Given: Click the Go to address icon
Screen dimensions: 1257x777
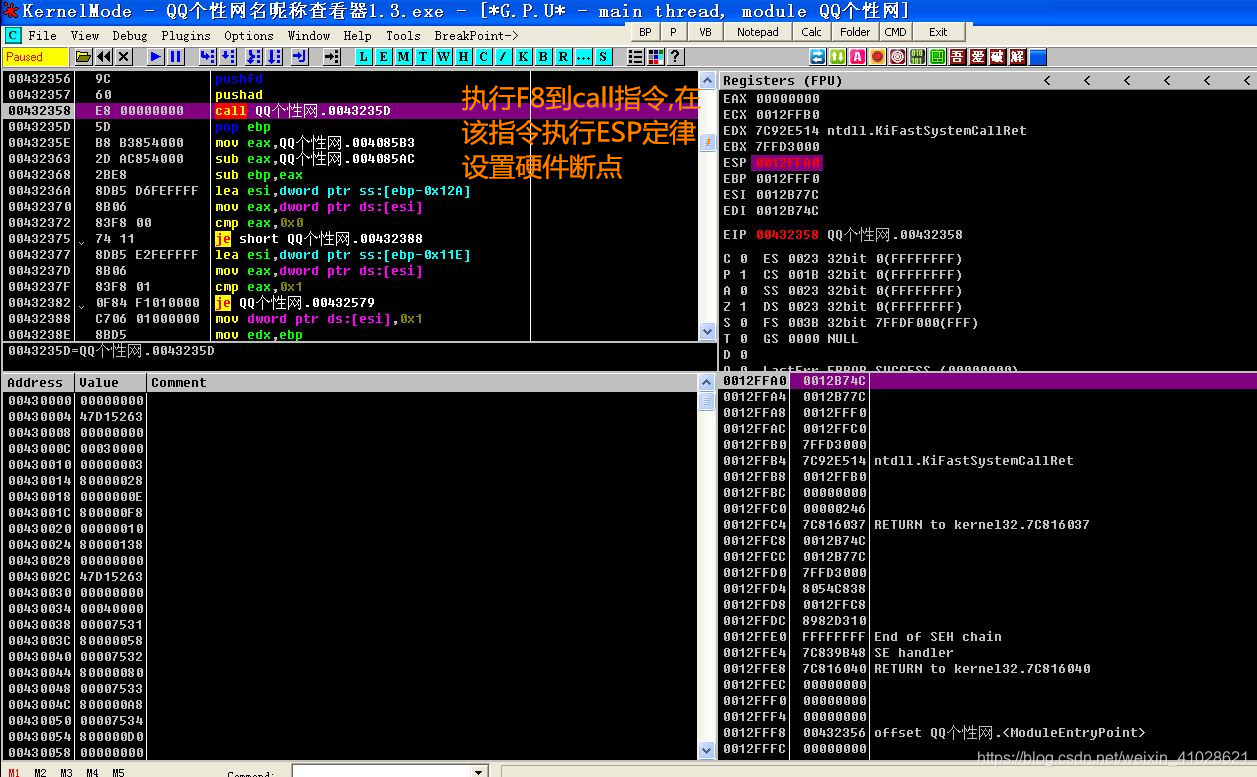Looking at the screenshot, I should coord(332,57).
